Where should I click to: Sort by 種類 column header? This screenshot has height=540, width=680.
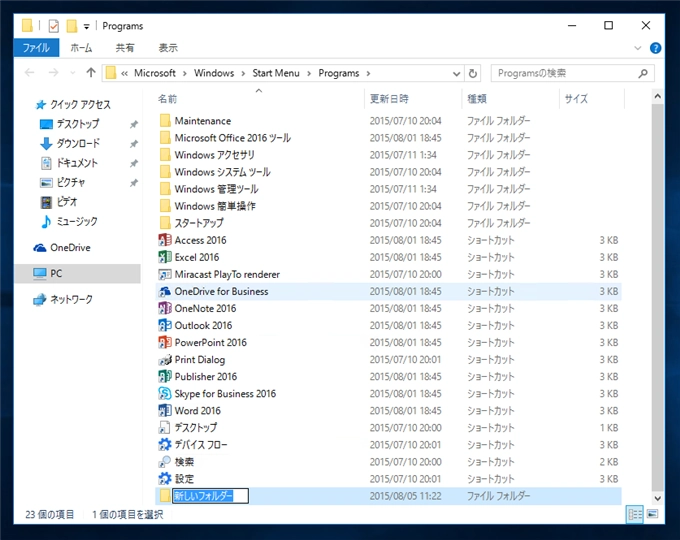point(510,98)
